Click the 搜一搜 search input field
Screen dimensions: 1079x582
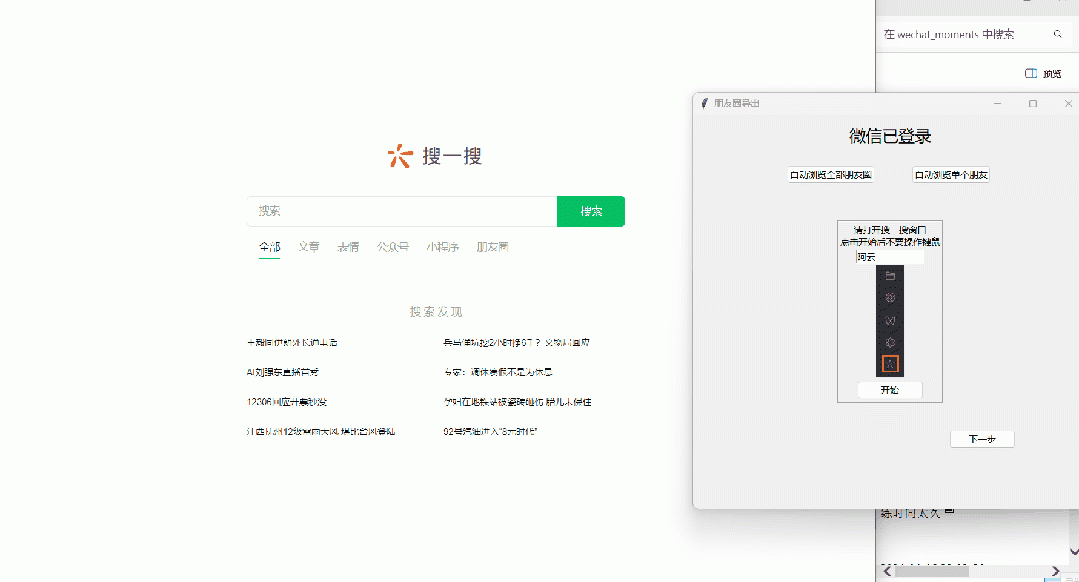coord(402,211)
